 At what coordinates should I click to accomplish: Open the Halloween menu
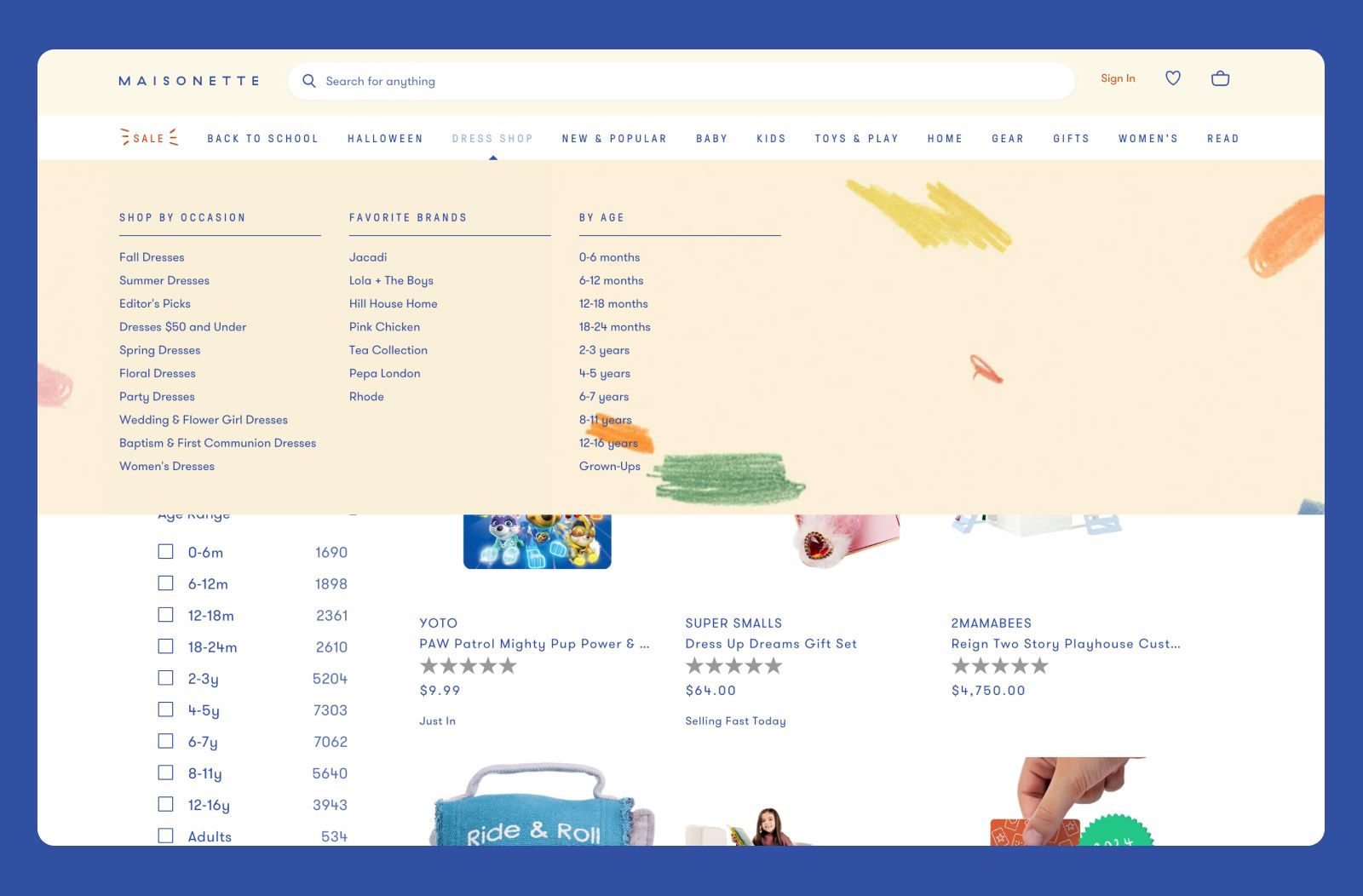(385, 138)
